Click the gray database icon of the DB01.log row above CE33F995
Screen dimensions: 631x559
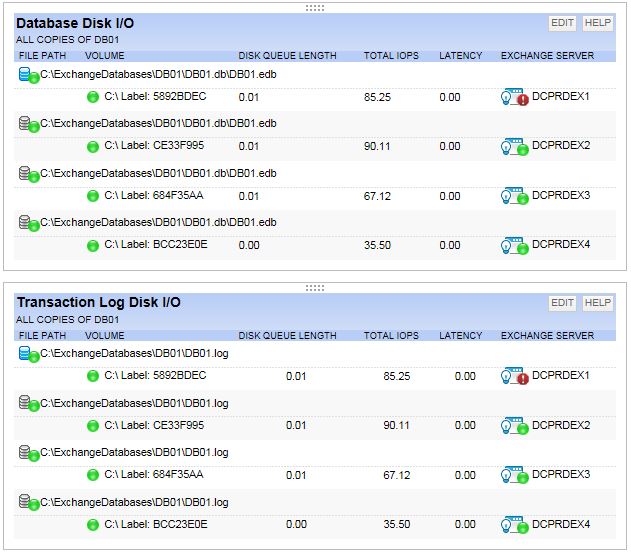pyautogui.click(x=29, y=404)
